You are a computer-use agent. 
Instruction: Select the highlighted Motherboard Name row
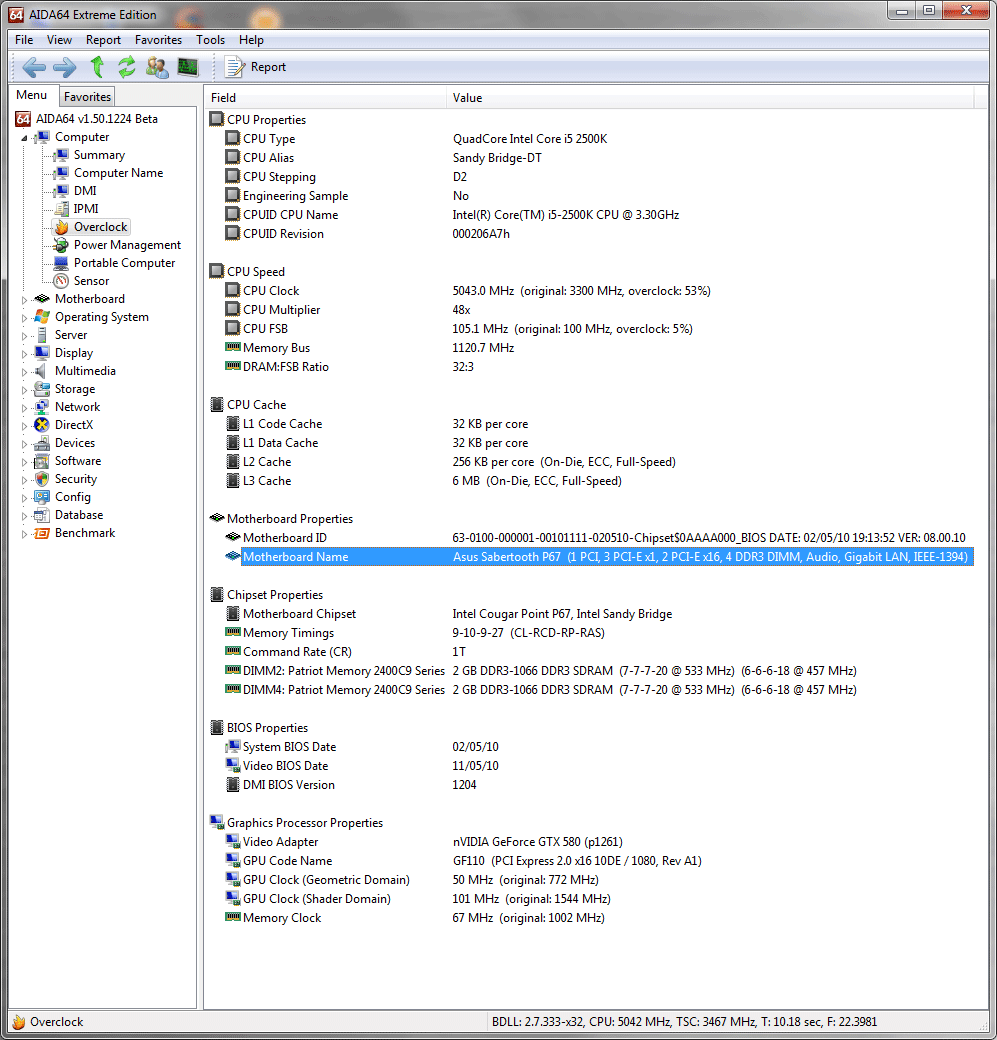[x=599, y=556]
